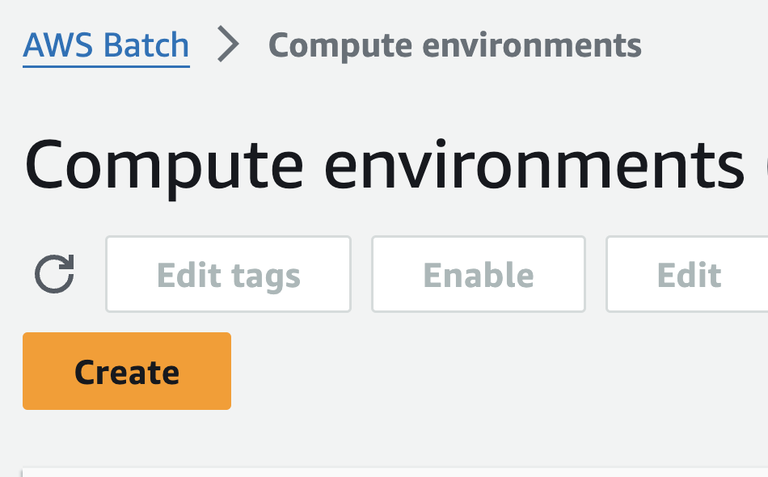Click the breadcrumb chevron separator
Screen dimensions: 768x477
229,45
